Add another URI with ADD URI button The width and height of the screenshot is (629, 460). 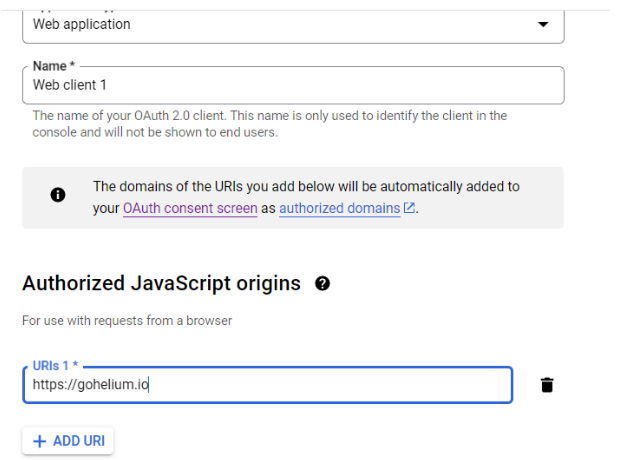[68, 441]
